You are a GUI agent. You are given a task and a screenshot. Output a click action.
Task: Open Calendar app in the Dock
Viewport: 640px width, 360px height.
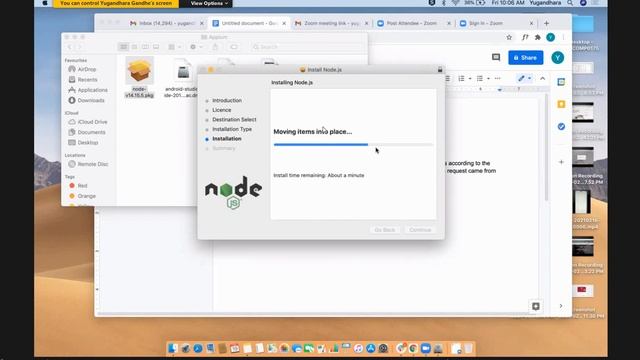(235, 348)
